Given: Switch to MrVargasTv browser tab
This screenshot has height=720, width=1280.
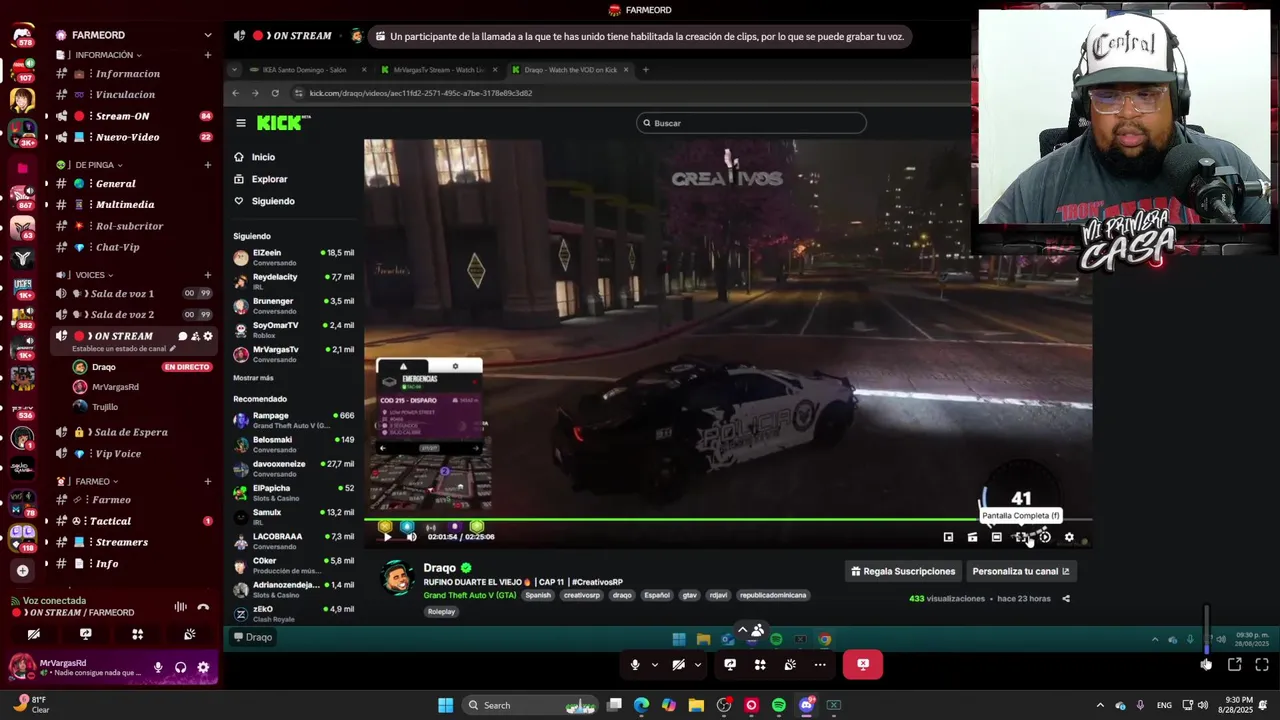Looking at the screenshot, I should point(438,70).
